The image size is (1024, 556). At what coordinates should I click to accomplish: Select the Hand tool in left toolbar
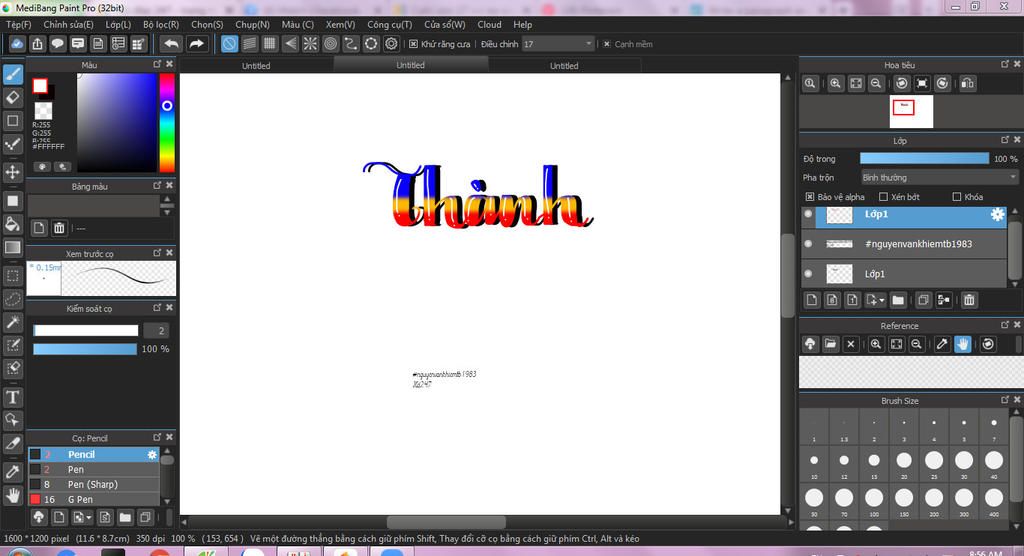click(x=12, y=495)
